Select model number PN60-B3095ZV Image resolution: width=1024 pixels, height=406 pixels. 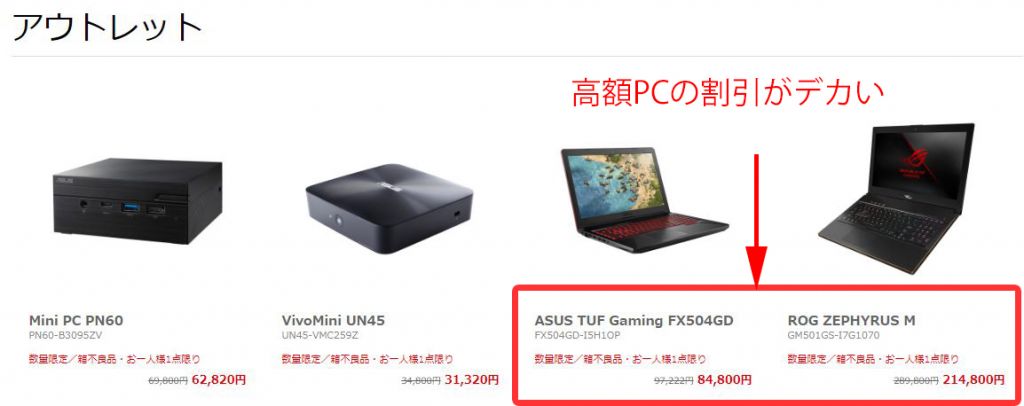[65, 336]
